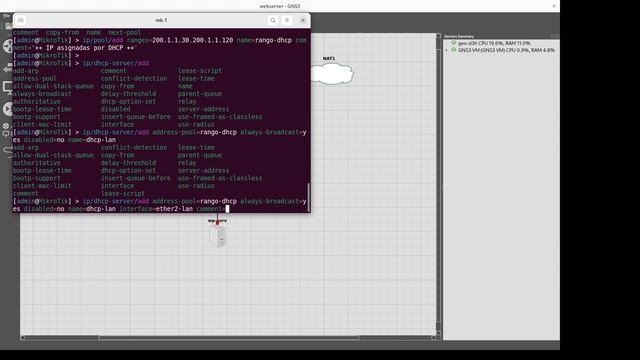This screenshot has width=640, height=360.
Task: Browse end devices in the GNS3 sidebar
Action: 7,88
